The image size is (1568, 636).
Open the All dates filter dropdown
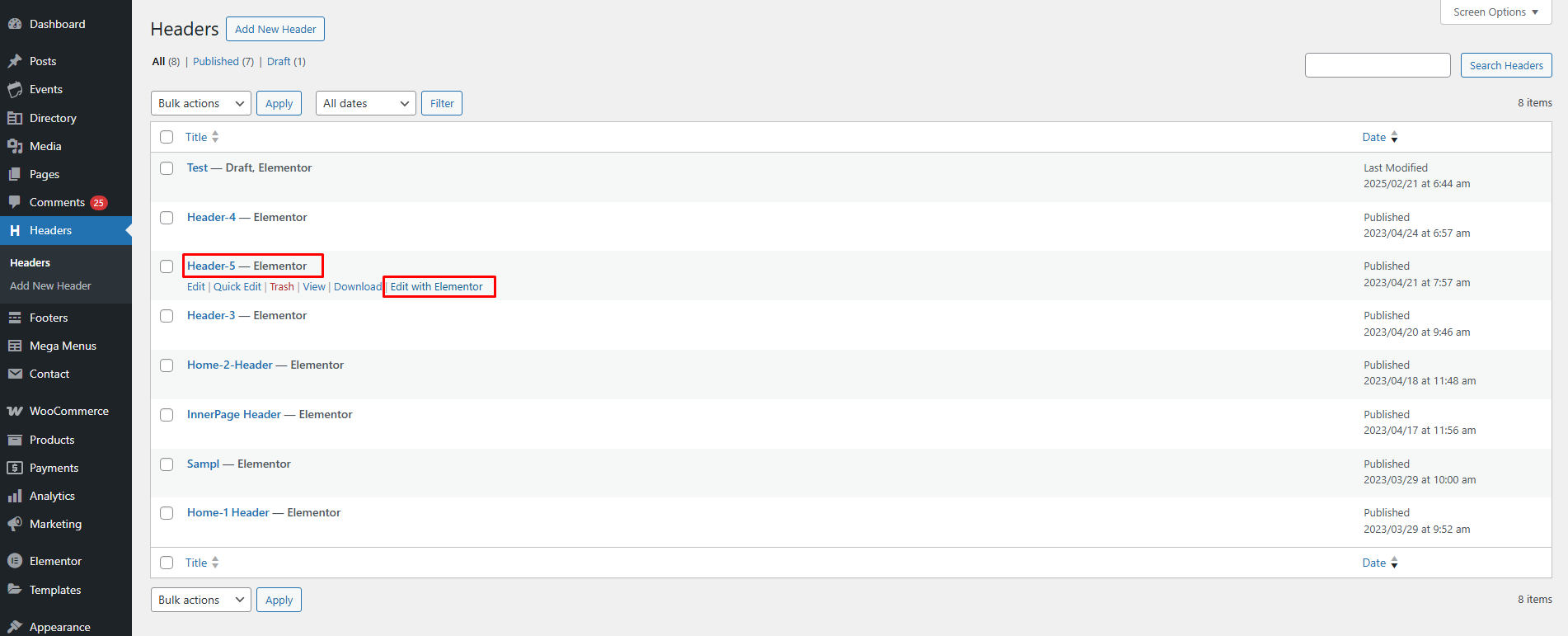[x=365, y=103]
